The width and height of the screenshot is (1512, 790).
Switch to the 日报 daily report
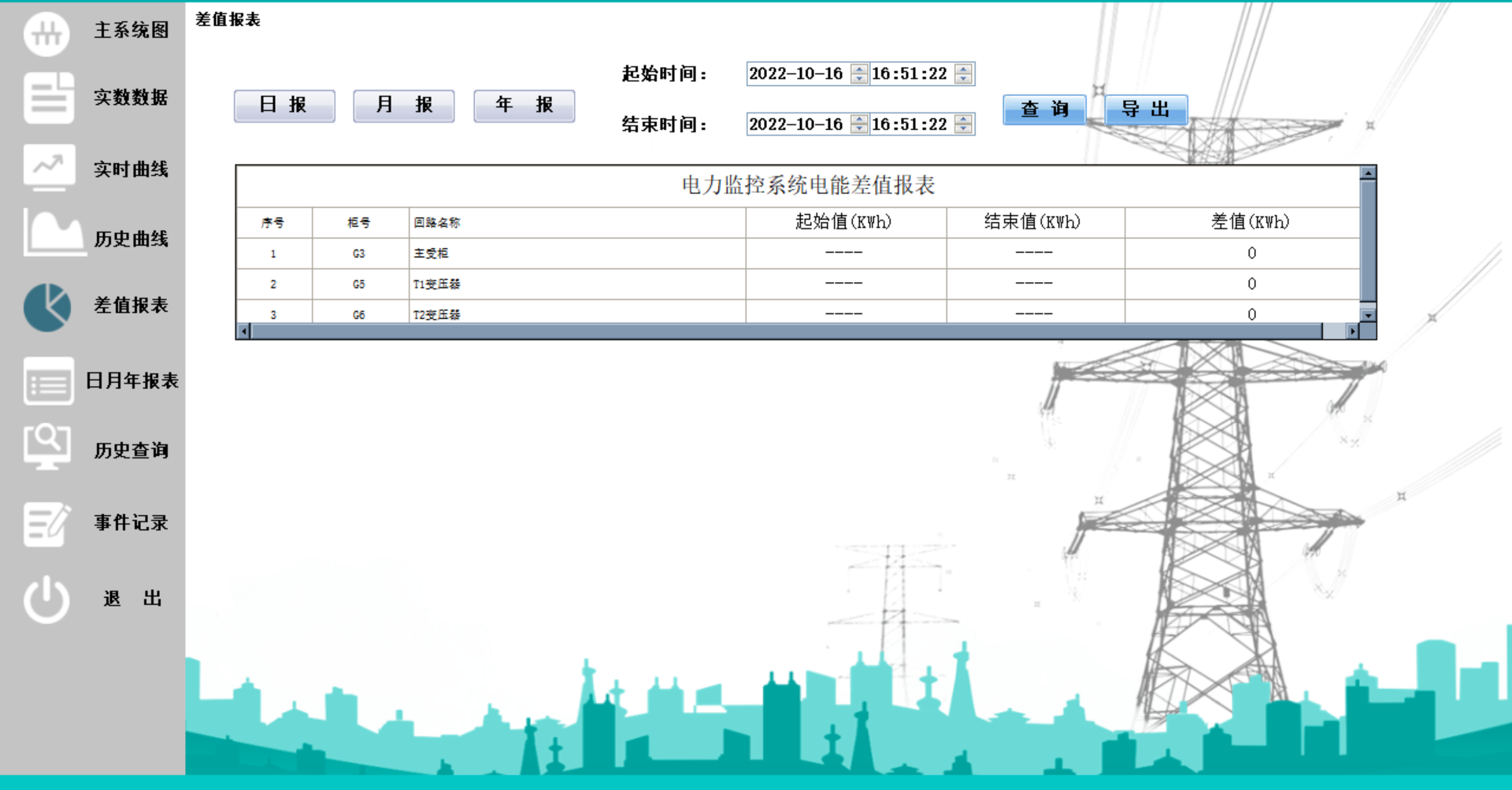click(283, 105)
